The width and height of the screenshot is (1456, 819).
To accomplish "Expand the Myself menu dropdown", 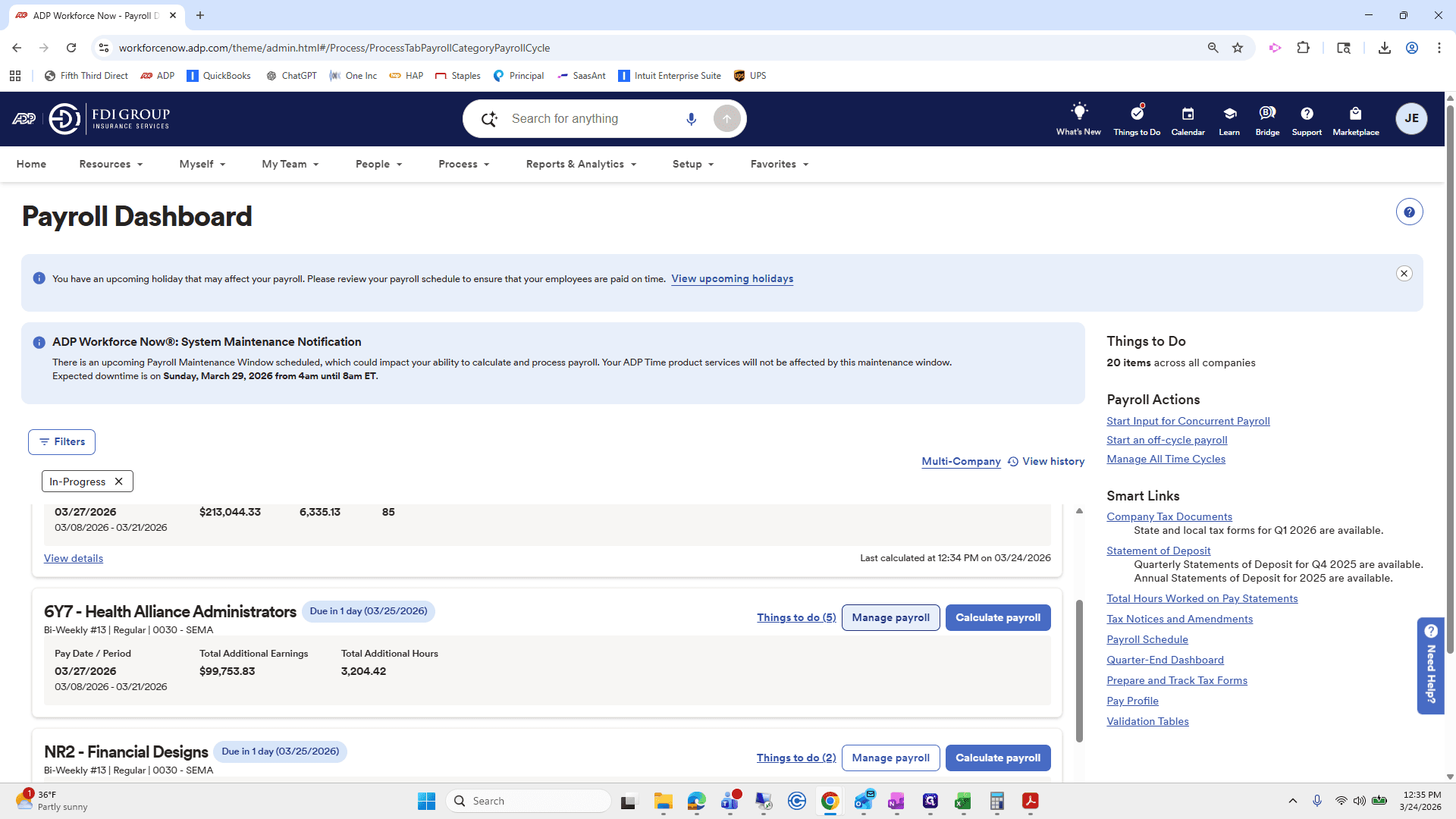I will (202, 164).
